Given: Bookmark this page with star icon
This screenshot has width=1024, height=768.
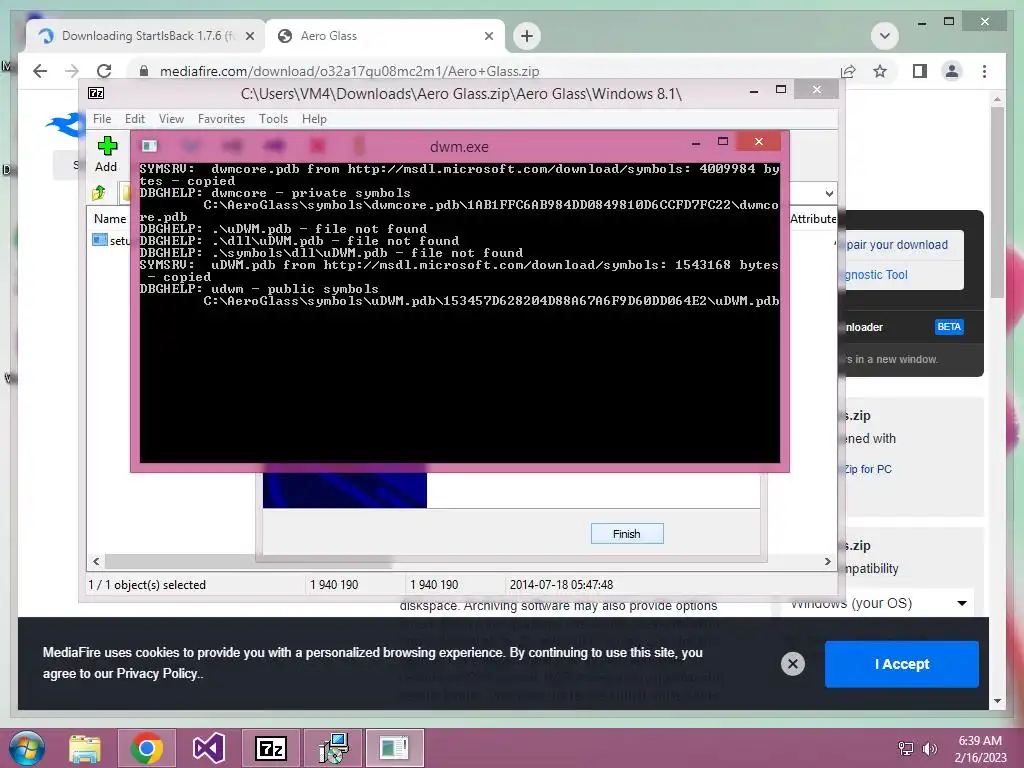Looking at the screenshot, I should tap(880, 71).
